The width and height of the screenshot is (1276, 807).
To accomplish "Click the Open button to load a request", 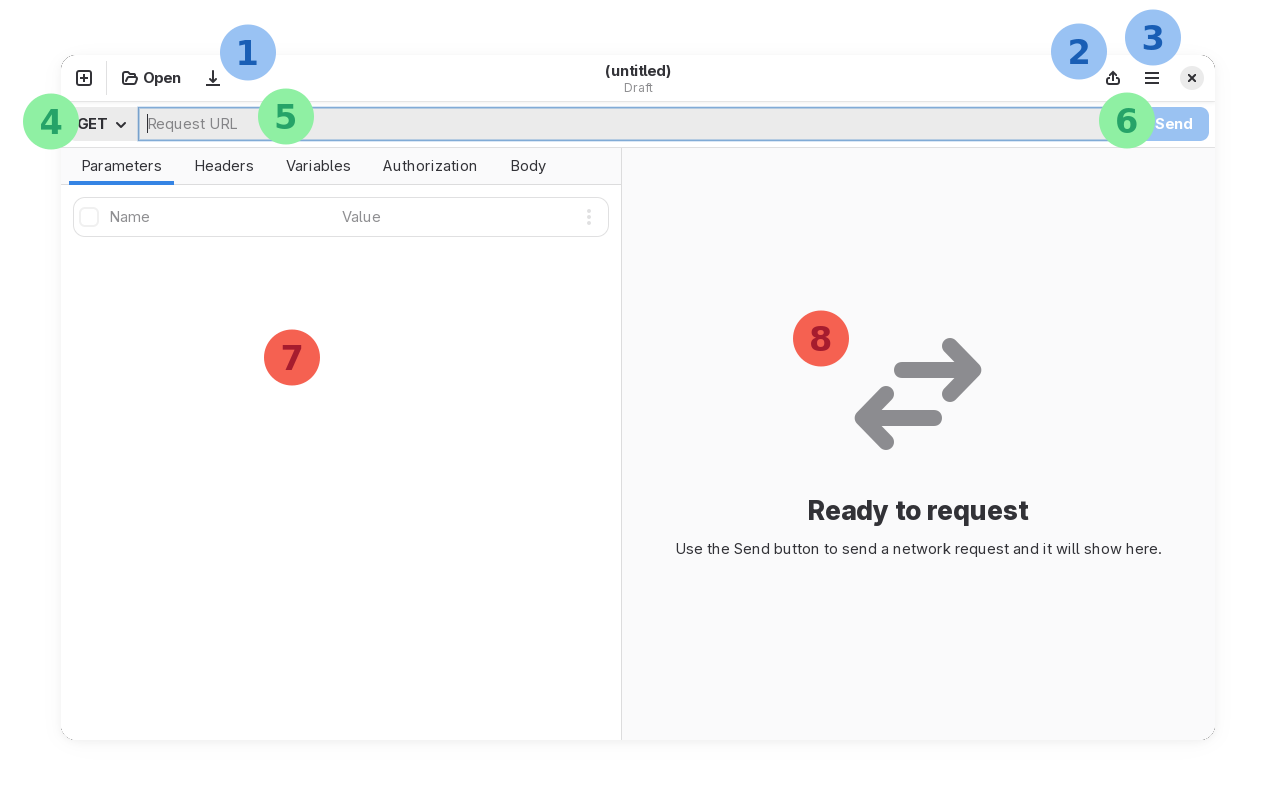I will (160, 78).
